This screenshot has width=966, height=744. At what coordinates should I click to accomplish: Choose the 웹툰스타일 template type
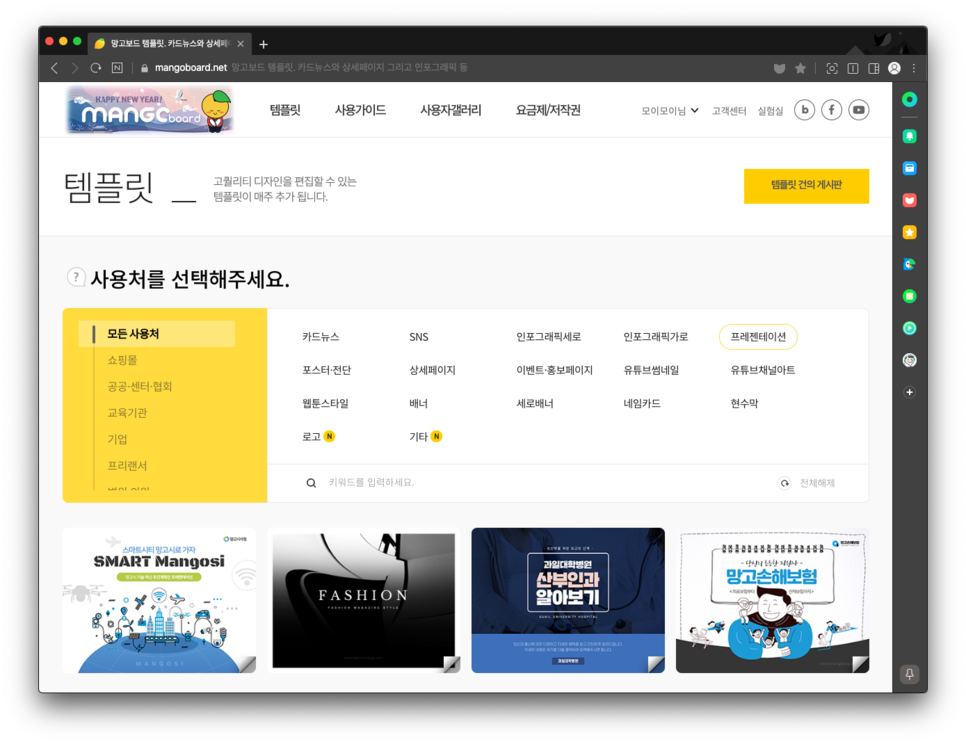325,403
